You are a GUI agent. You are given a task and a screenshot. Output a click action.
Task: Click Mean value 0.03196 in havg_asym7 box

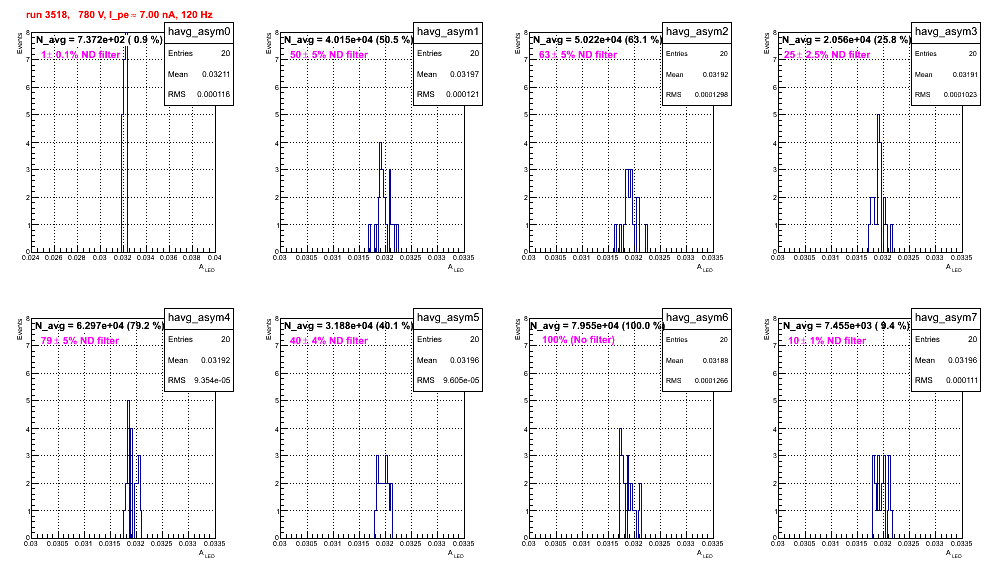coord(962,360)
